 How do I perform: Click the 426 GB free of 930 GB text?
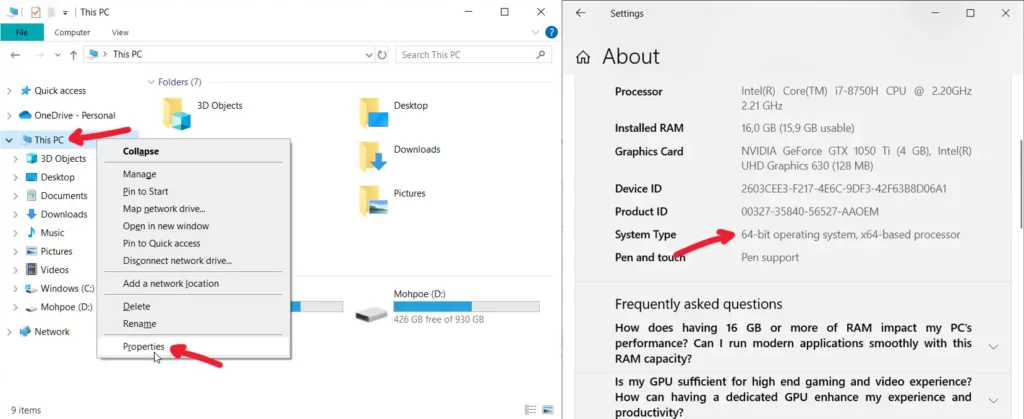click(x=439, y=320)
